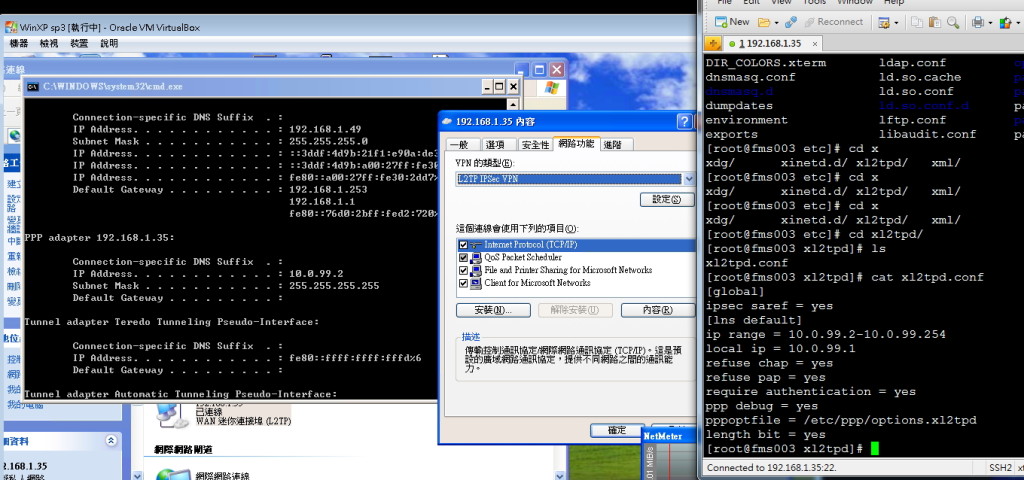Viewport: 1024px width, 480px height.
Task: Switch to the 一般 tab in properties dialog
Action: click(x=461, y=145)
